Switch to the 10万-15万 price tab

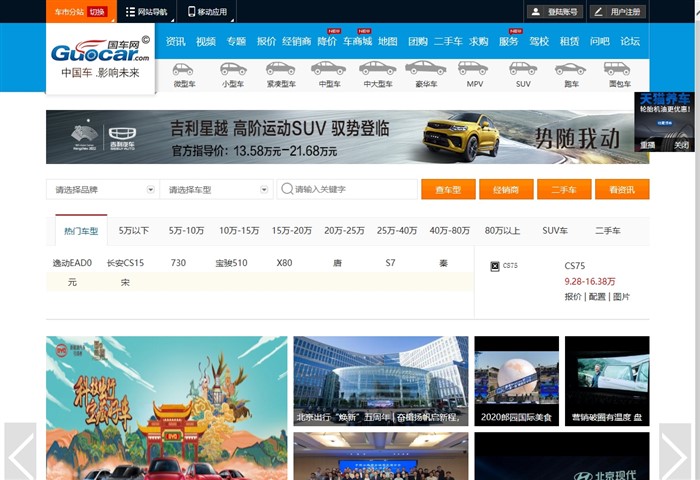tap(239, 230)
